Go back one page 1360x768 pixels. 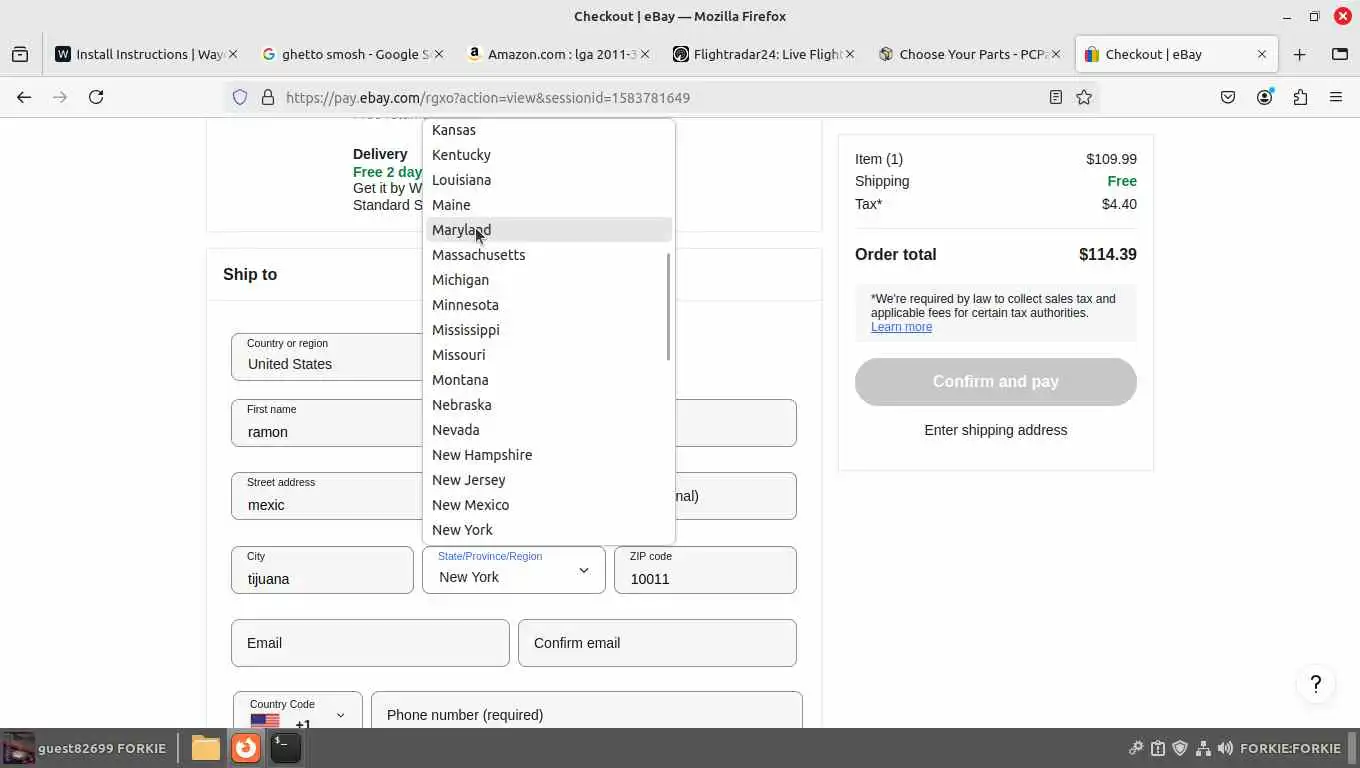coord(24,97)
